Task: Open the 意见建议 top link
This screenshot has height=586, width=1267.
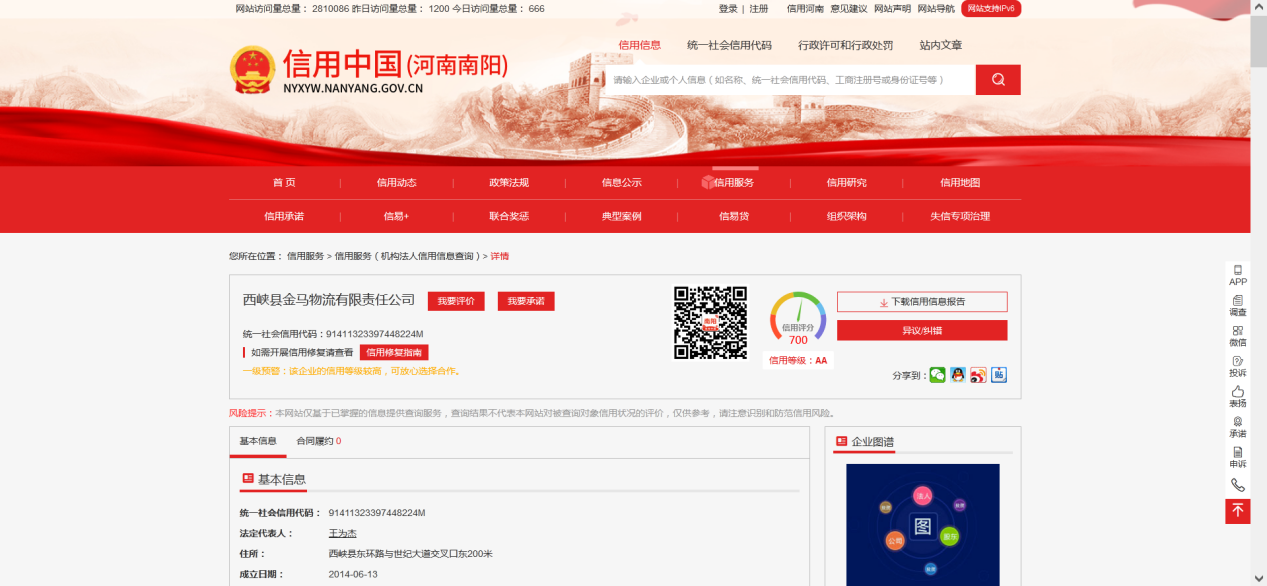Action: (x=849, y=9)
